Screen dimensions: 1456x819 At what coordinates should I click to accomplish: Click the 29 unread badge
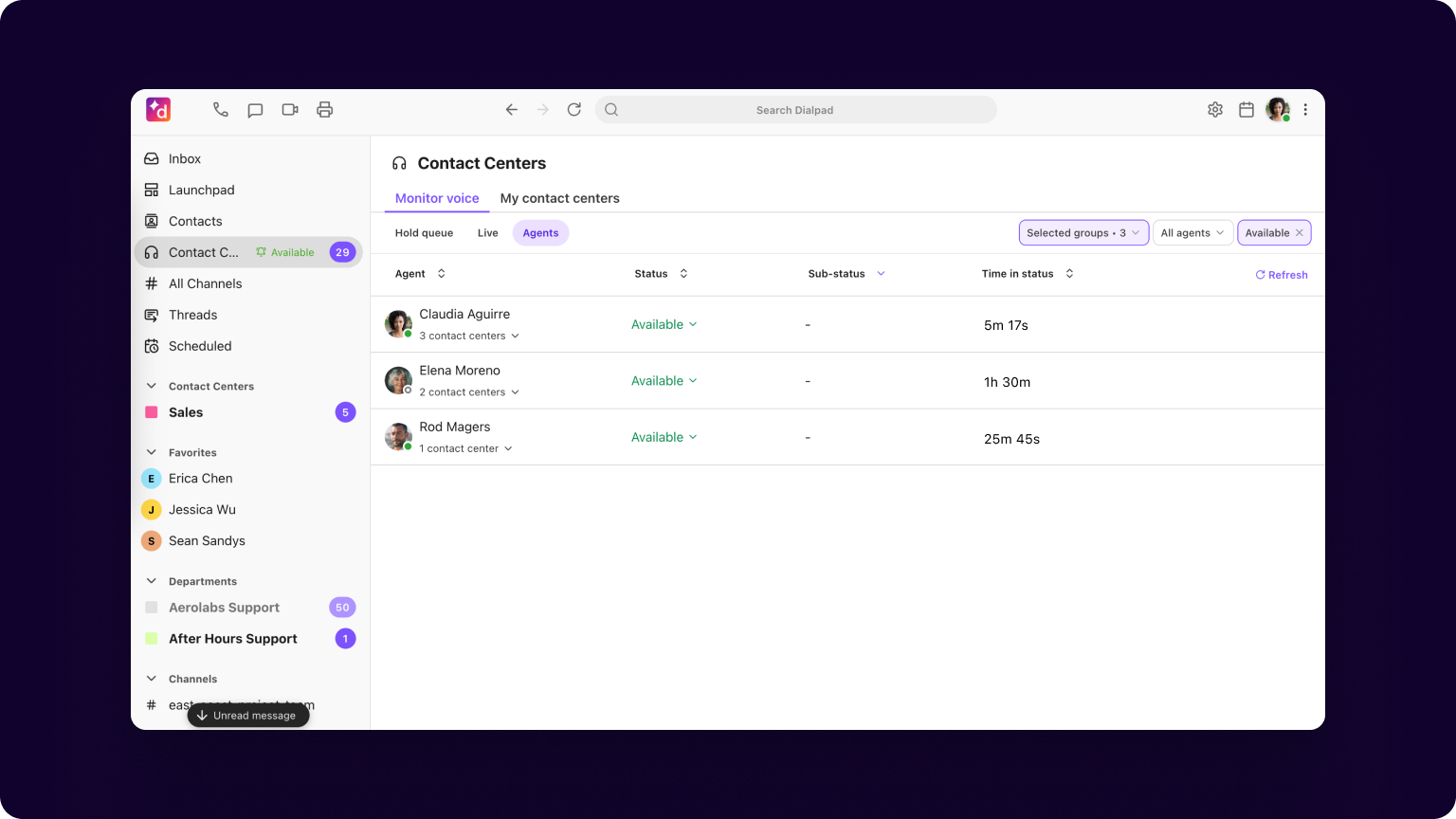pyautogui.click(x=342, y=252)
